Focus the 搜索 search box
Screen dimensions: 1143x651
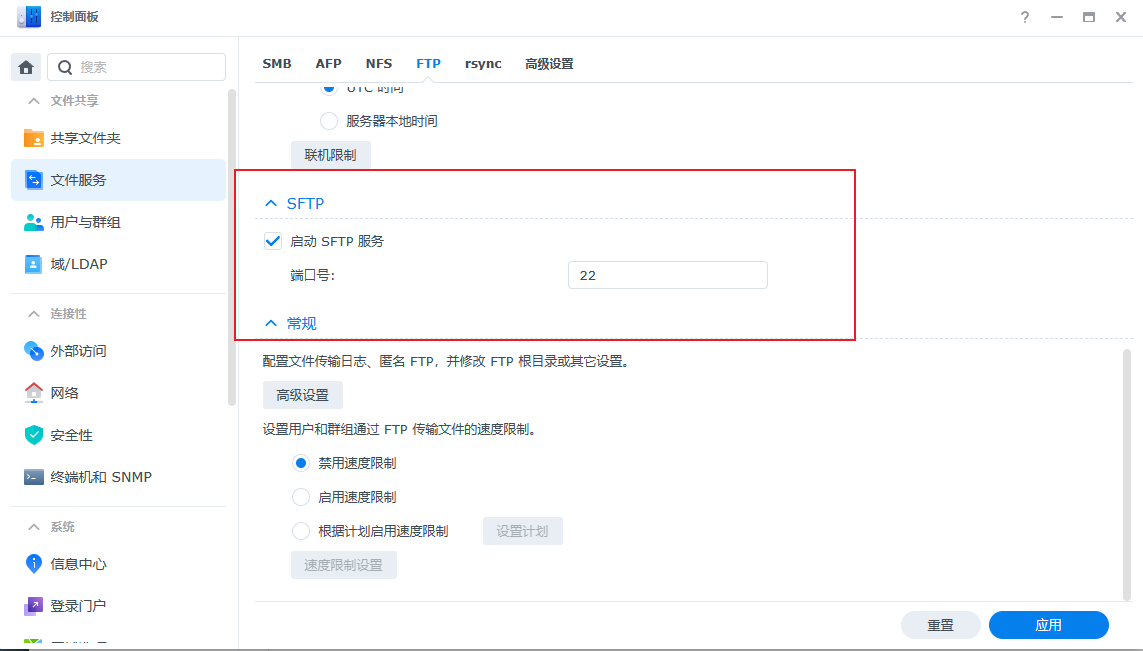click(x=136, y=67)
